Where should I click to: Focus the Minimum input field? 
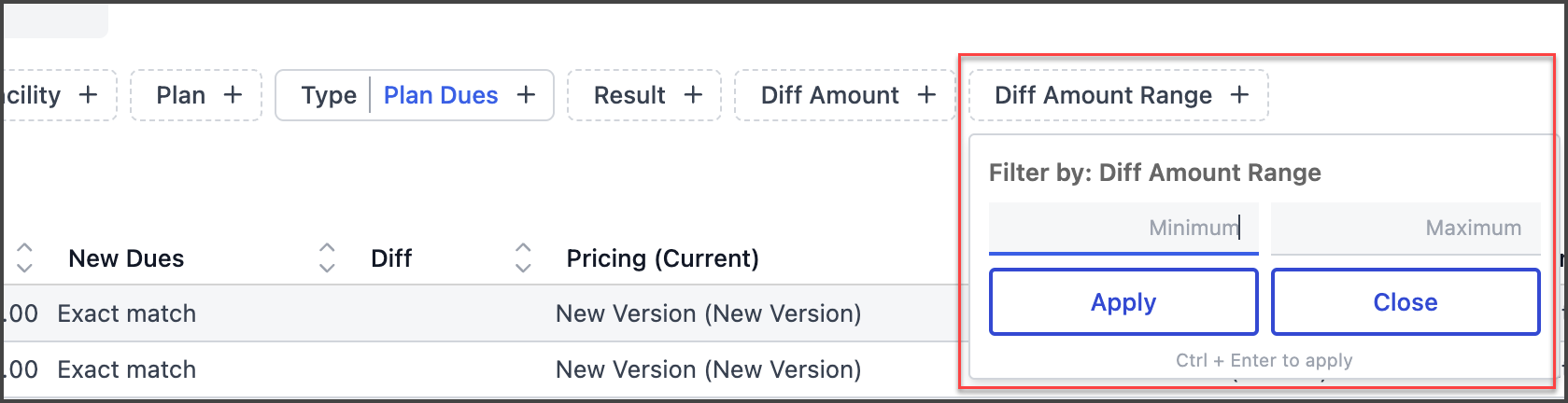coord(1123,228)
